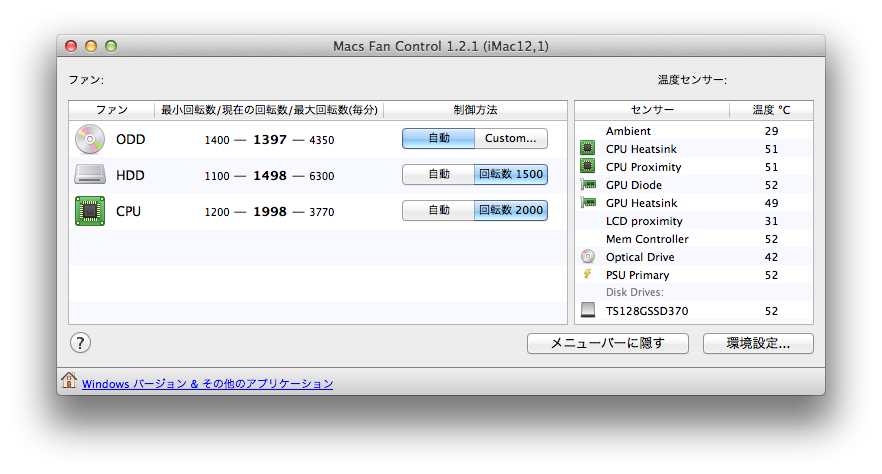Image resolution: width=882 pixels, height=474 pixels.
Task: Click the HDD hard drive fan icon
Action: 90,175
